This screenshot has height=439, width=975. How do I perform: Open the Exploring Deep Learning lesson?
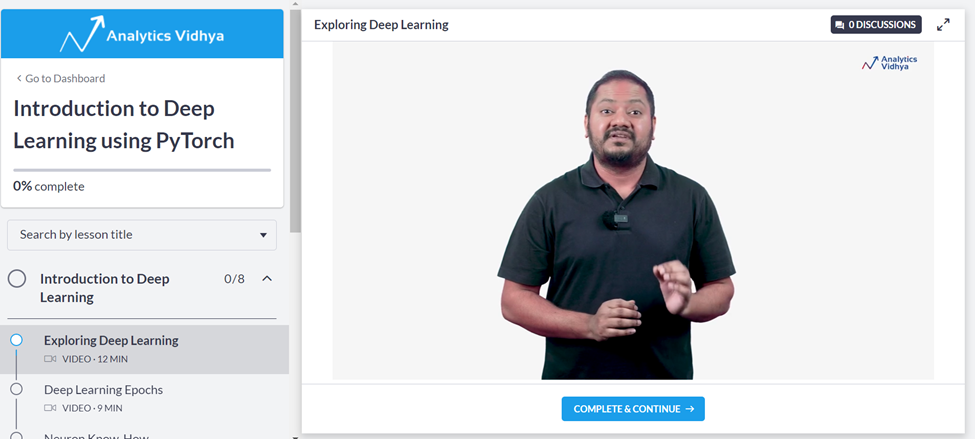pyautogui.click(x=111, y=340)
